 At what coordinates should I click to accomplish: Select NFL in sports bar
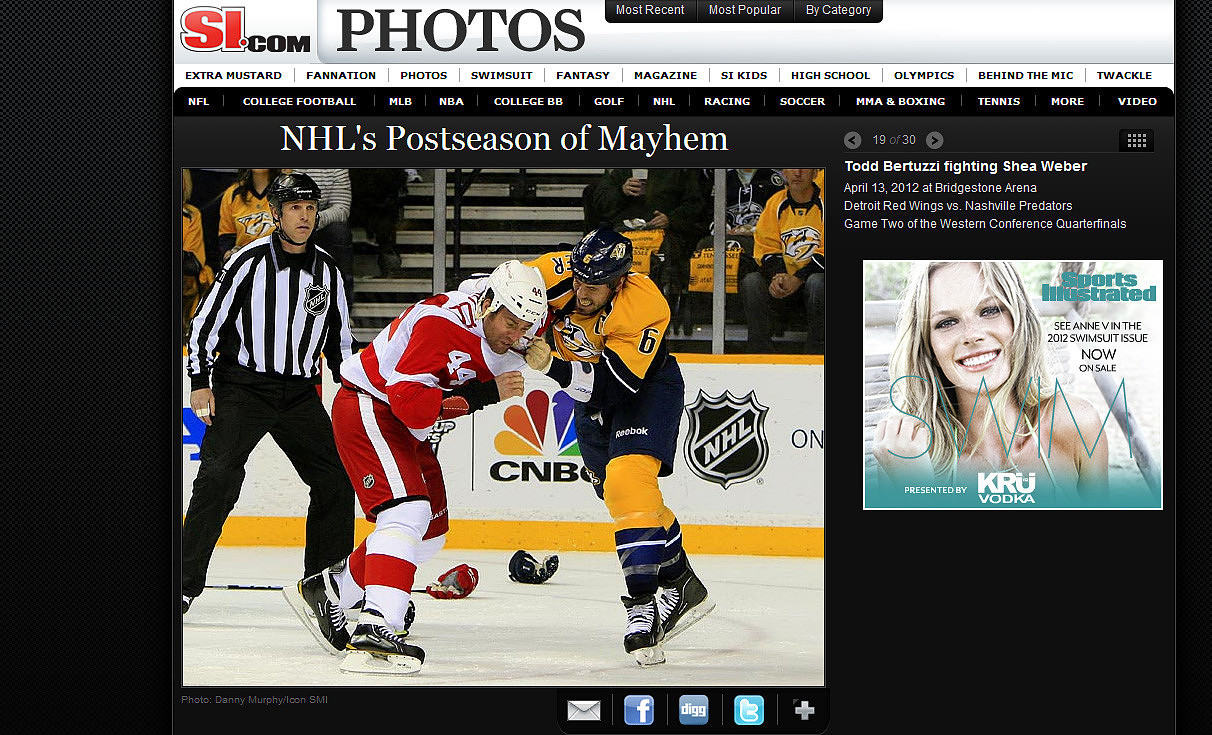pos(199,101)
